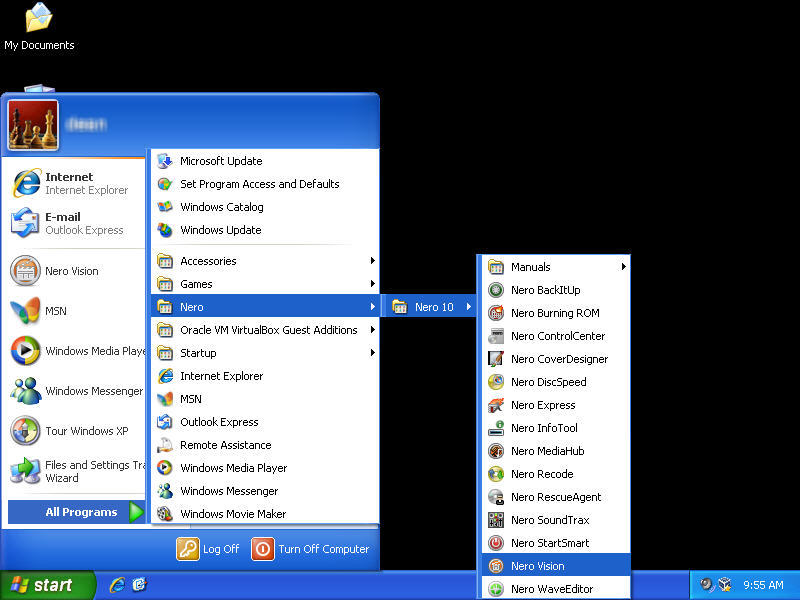Open Nero ControlCenter
Screen dimensions: 800x600
tap(556, 336)
